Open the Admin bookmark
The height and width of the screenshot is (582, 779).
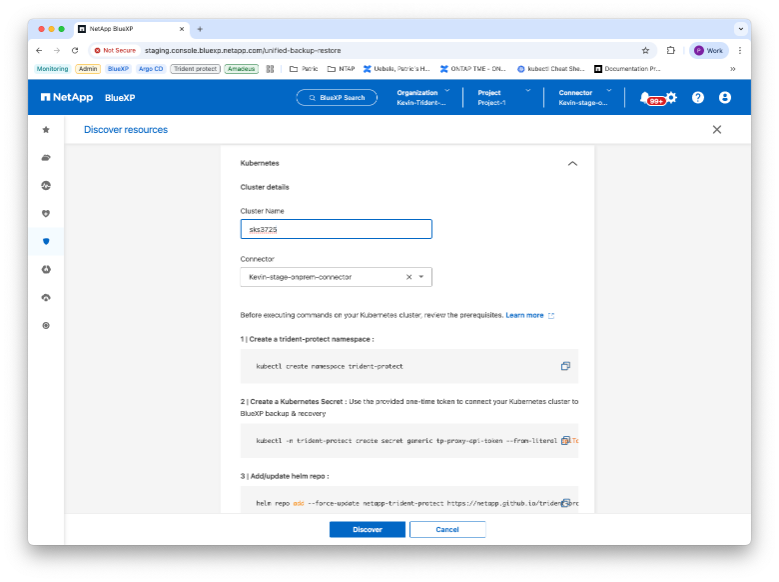pyautogui.click(x=88, y=69)
